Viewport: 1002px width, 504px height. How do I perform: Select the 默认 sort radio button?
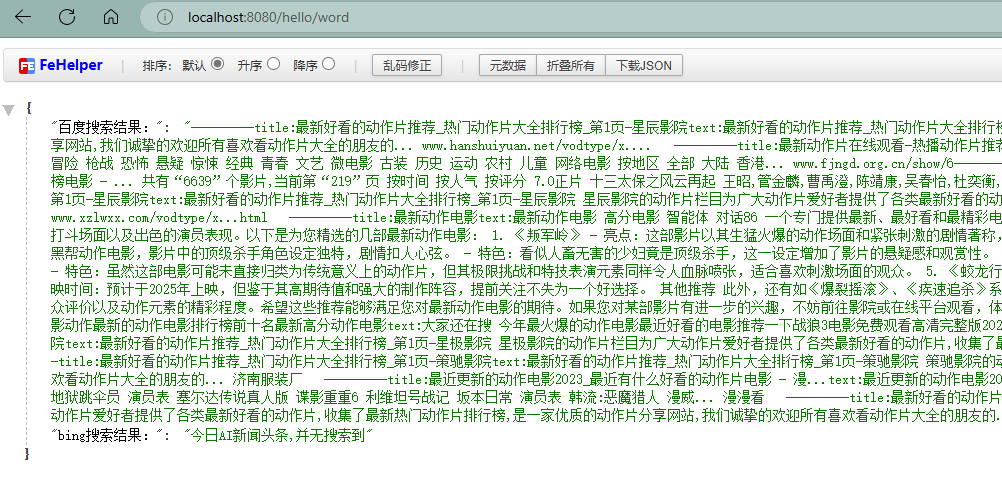point(218,63)
